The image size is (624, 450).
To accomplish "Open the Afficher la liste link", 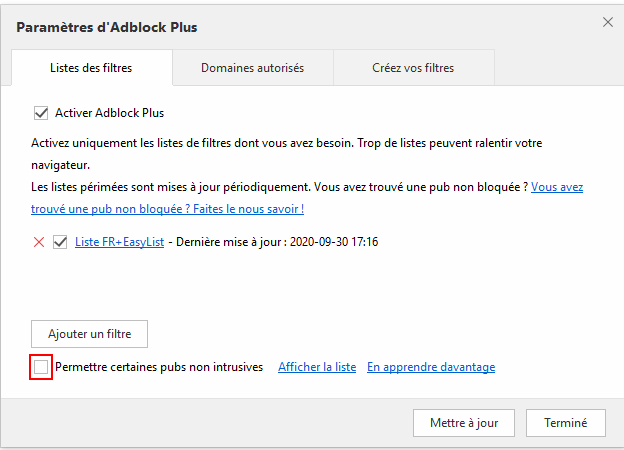I will (317, 367).
